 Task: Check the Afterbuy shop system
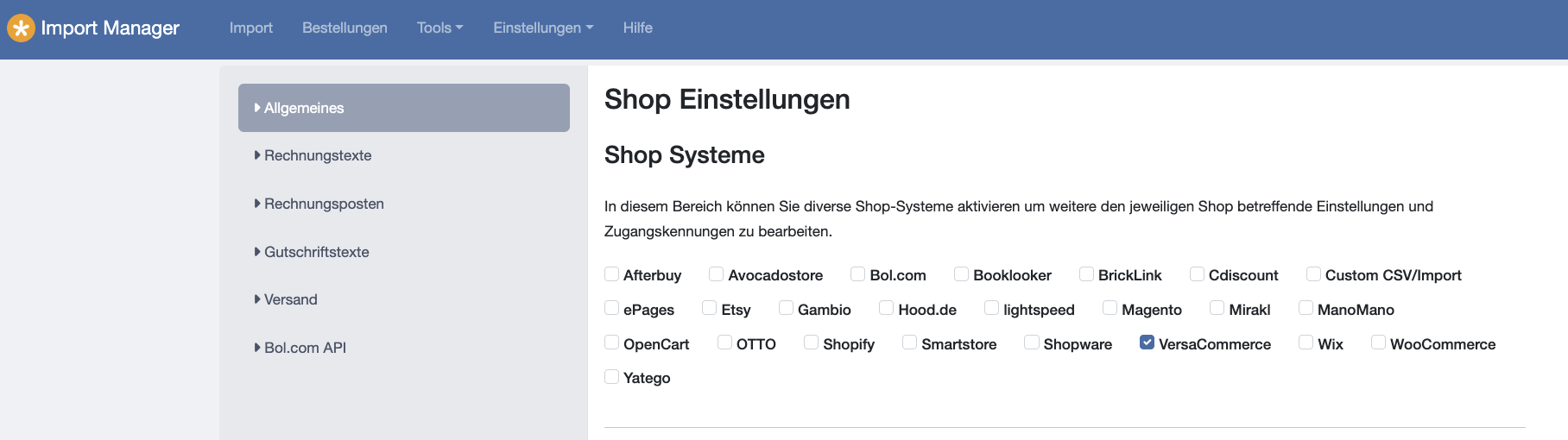pyautogui.click(x=611, y=273)
